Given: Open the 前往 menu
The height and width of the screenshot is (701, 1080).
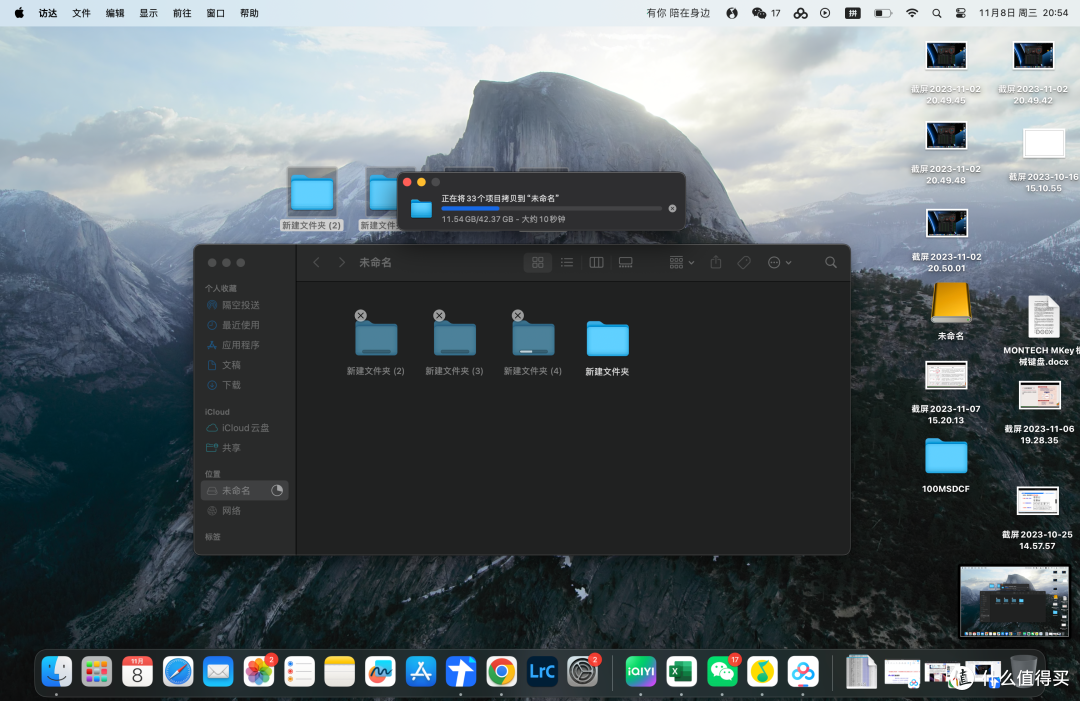Looking at the screenshot, I should pyautogui.click(x=182, y=13).
